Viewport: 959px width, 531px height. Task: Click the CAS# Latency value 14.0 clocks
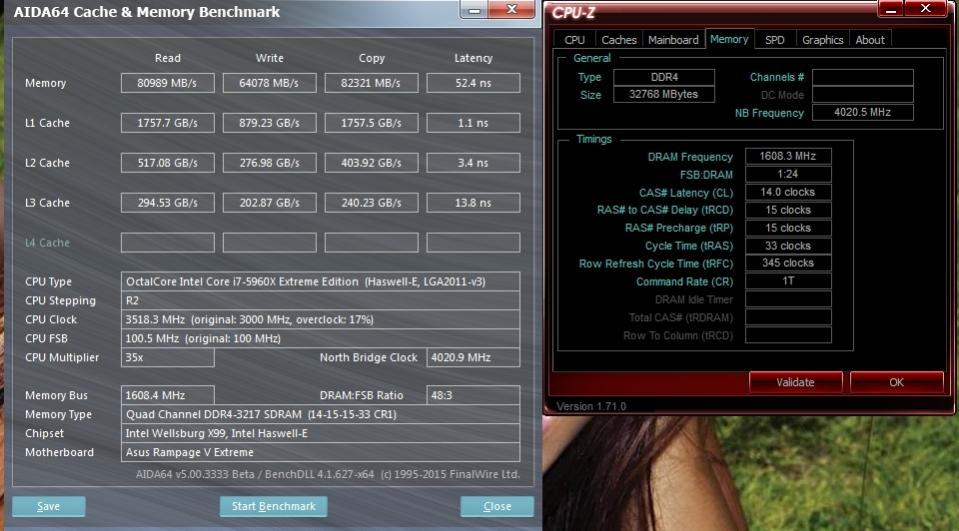788,192
